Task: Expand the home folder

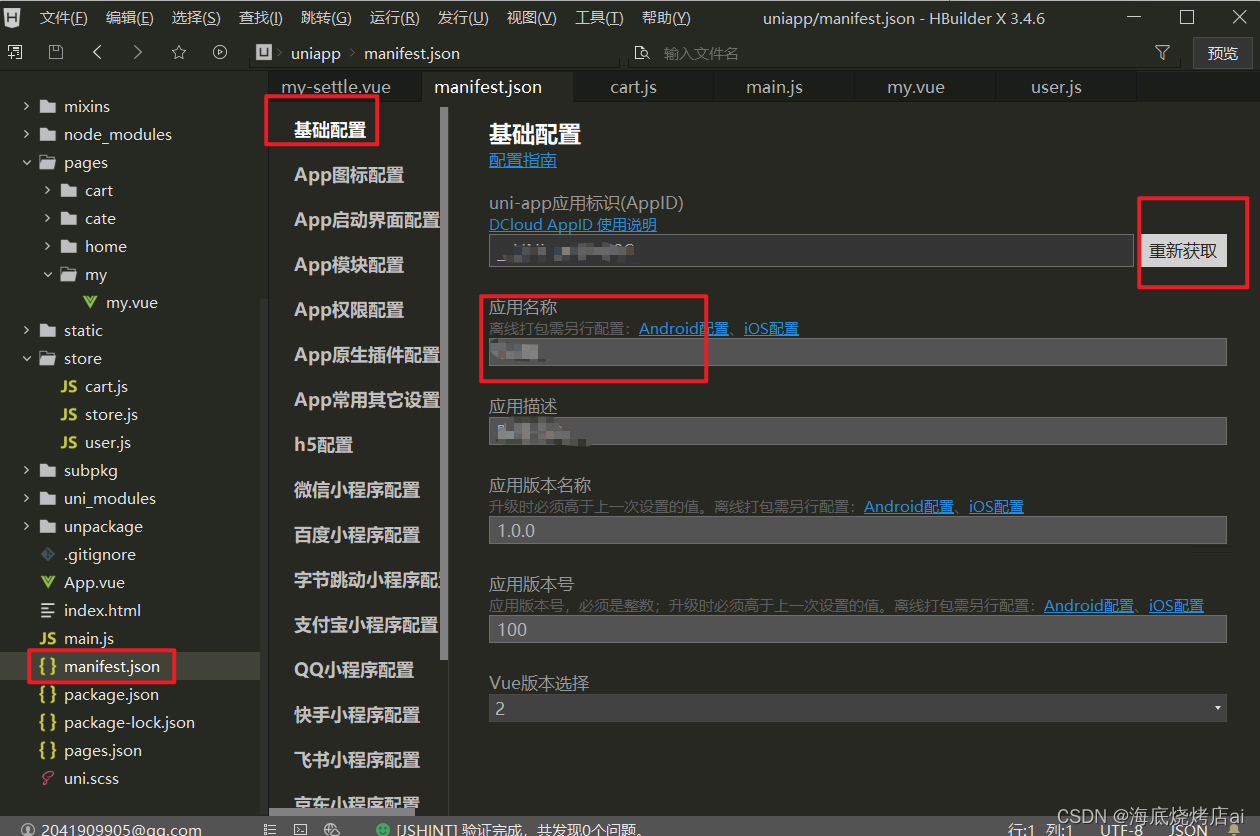Action: click(47, 246)
